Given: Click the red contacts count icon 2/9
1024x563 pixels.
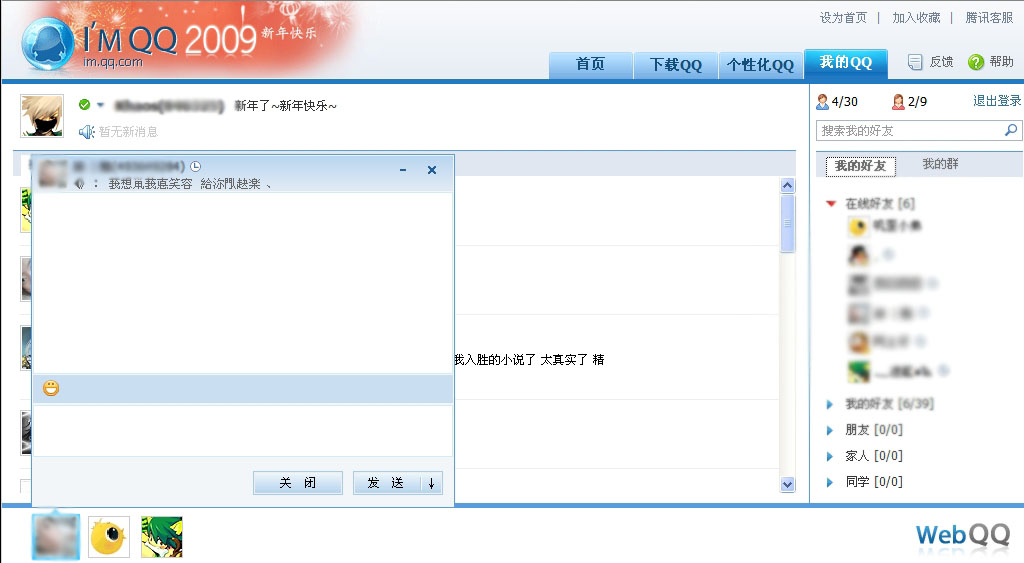Looking at the screenshot, I should (x=898, y=102).
